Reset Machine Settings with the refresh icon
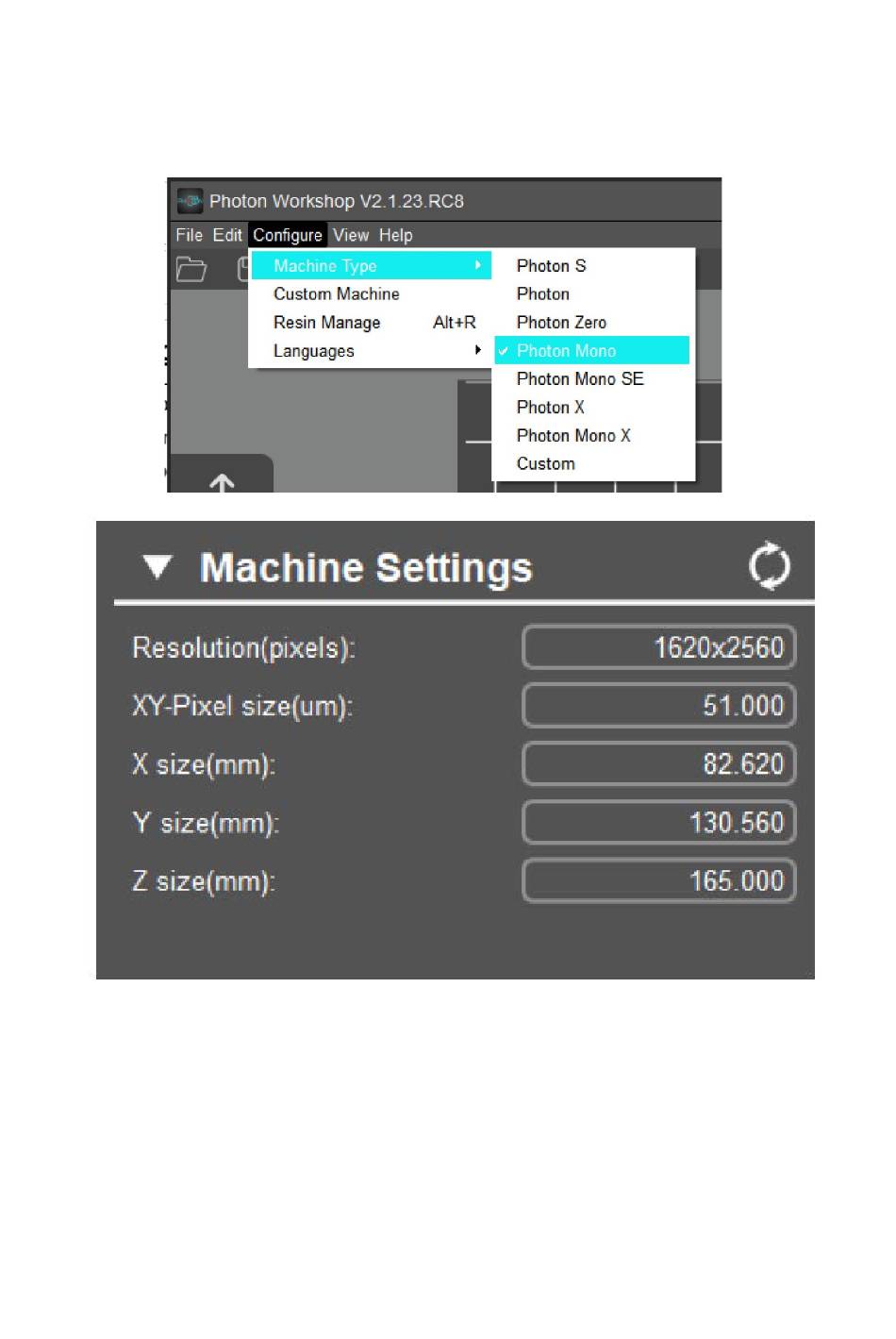896x1339 pixels. (770, 566)
